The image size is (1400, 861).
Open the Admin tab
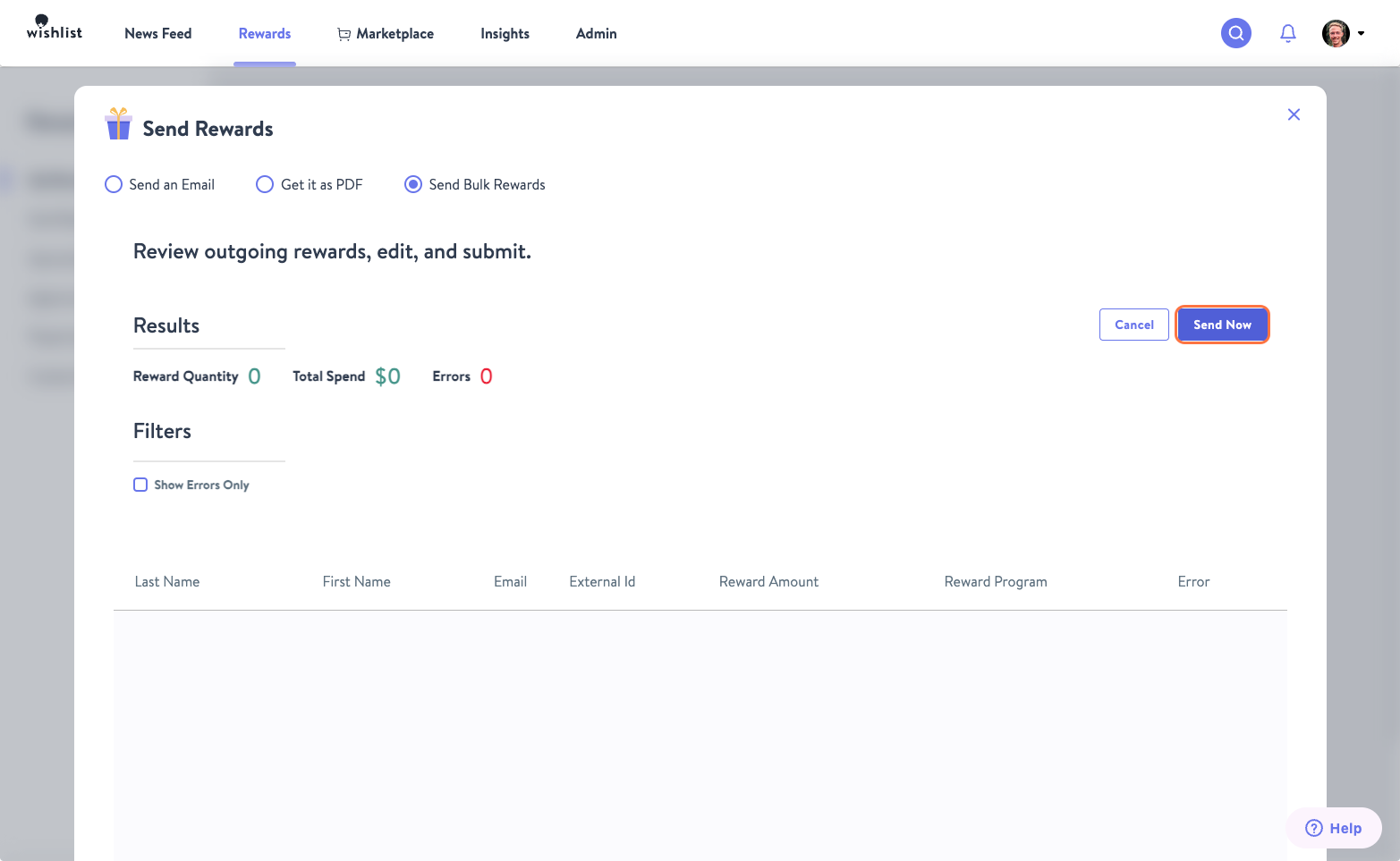(597, 33)
